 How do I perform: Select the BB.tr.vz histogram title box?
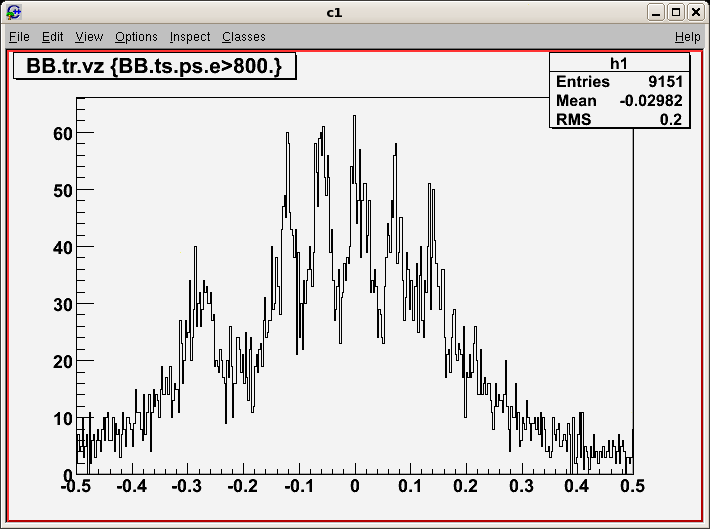pyautogui.click(x=154, y=66)
